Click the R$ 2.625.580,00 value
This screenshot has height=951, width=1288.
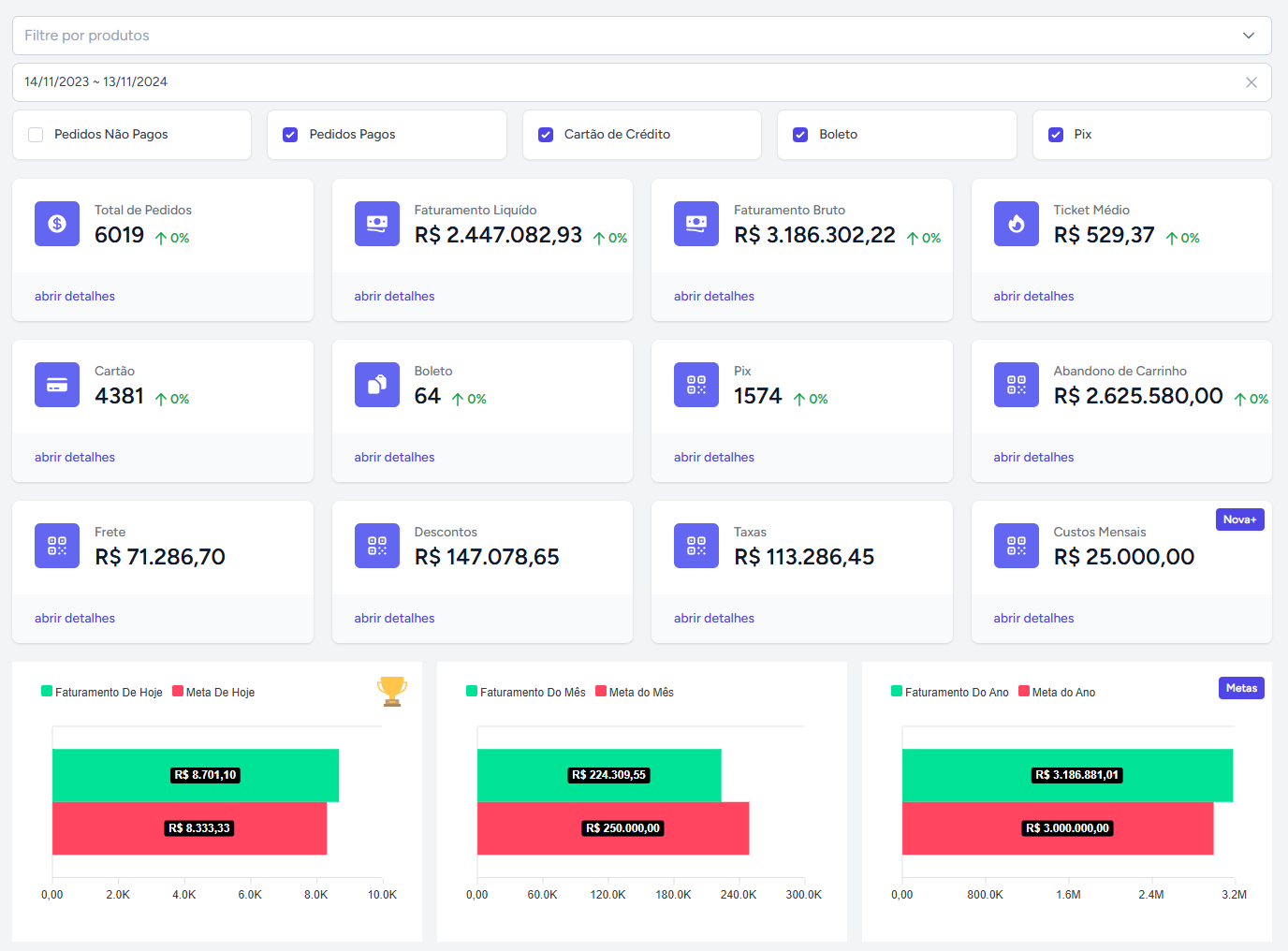pos(1138,396)
